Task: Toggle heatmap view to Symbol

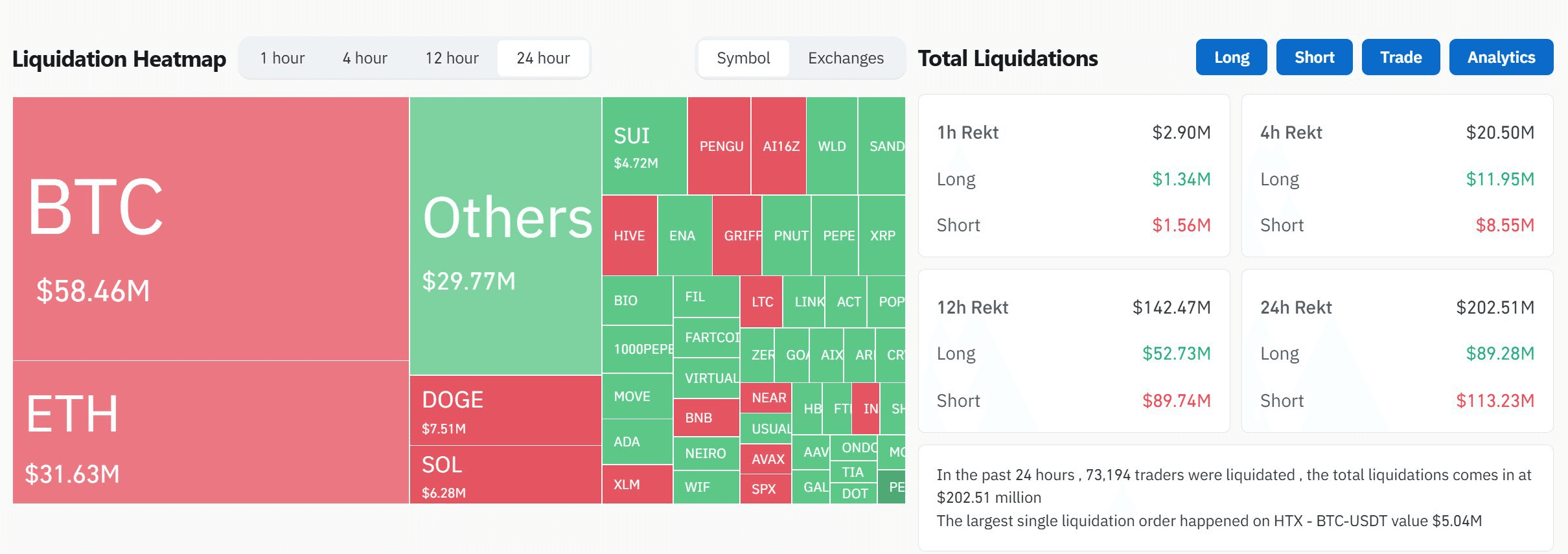Action: coord(743,58)
